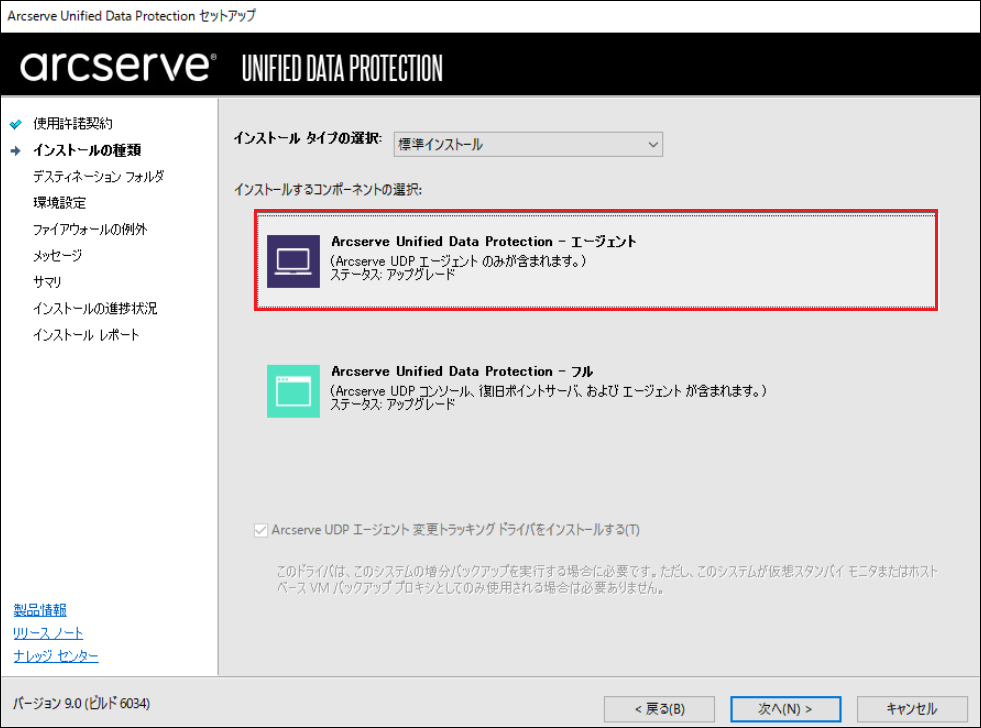Screen dimensions: 981x728
Task: Click the < 戻る(B) button
Action: [x=659, y=709]
